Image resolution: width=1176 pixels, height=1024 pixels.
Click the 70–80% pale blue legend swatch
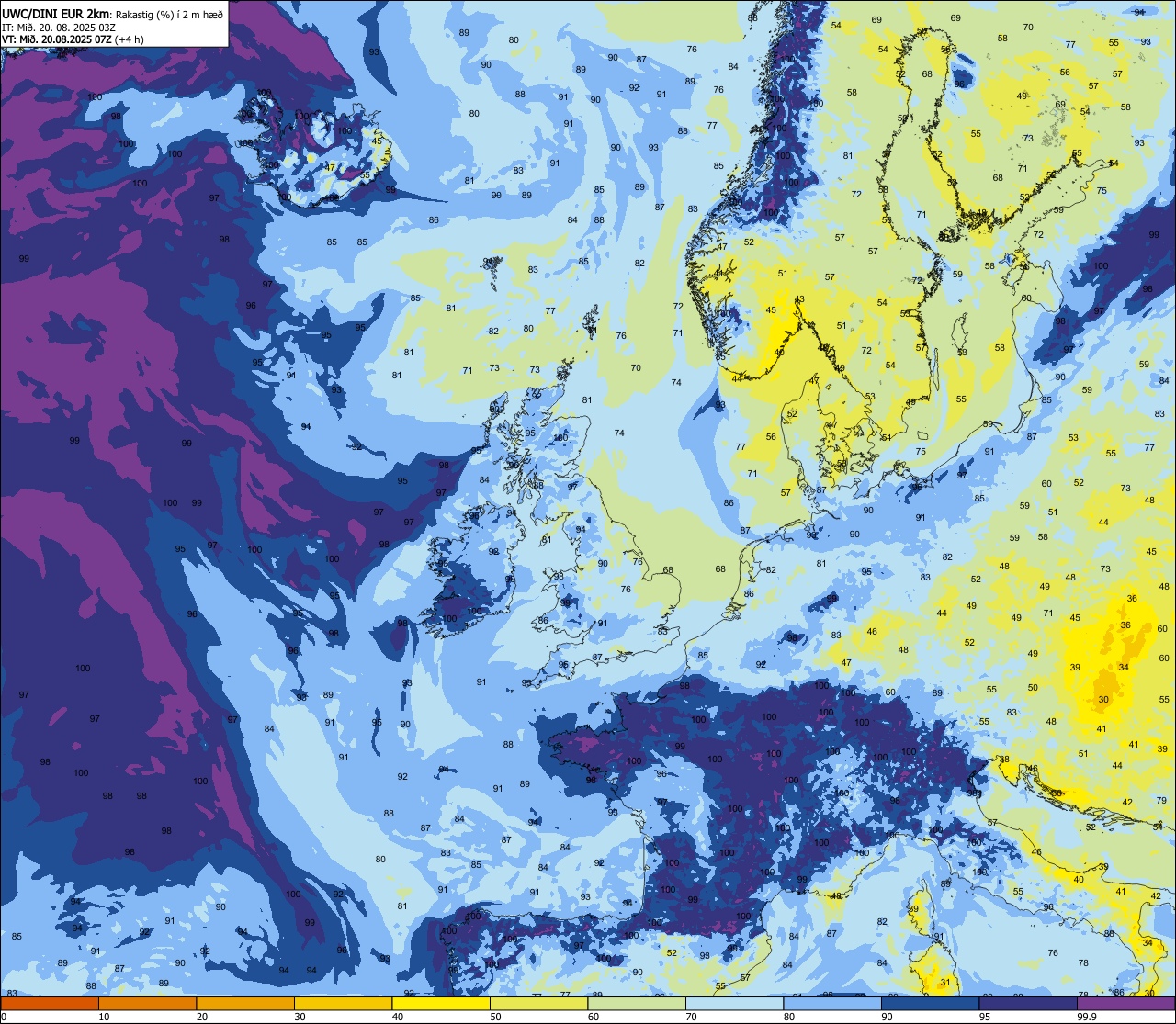734,1003
